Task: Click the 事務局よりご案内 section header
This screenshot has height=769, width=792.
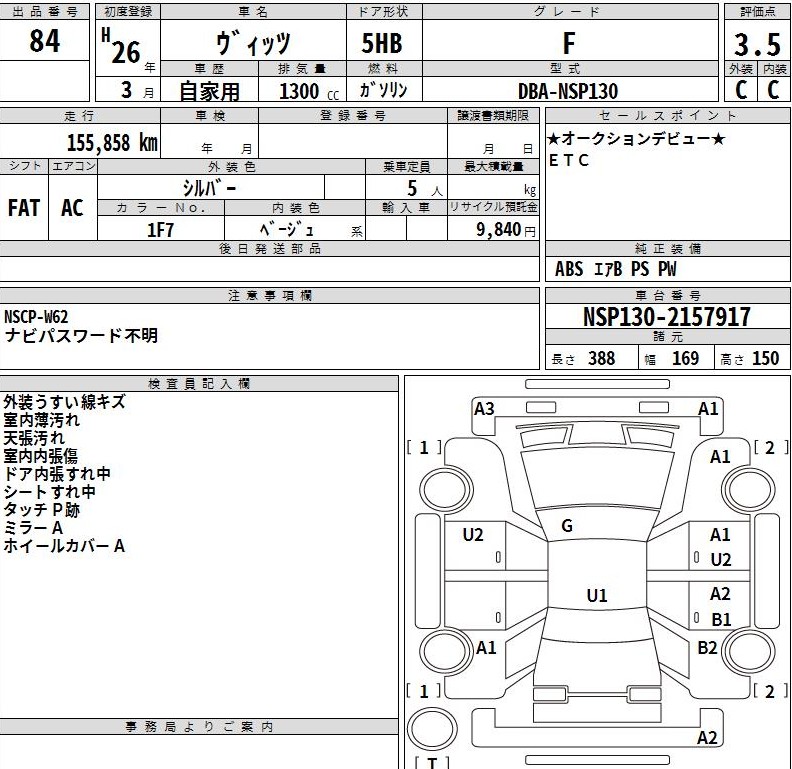Action: coord(199,727)
